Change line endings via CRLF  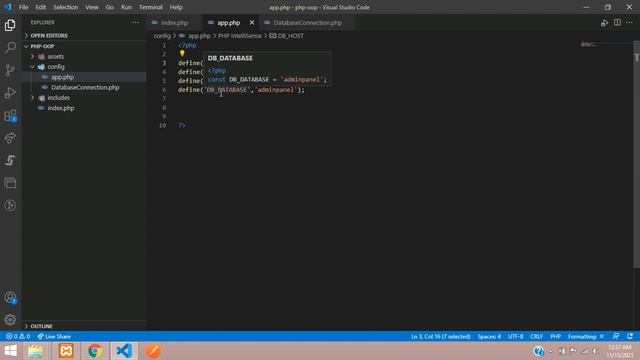pyautogui.click(x=536, y=336)
